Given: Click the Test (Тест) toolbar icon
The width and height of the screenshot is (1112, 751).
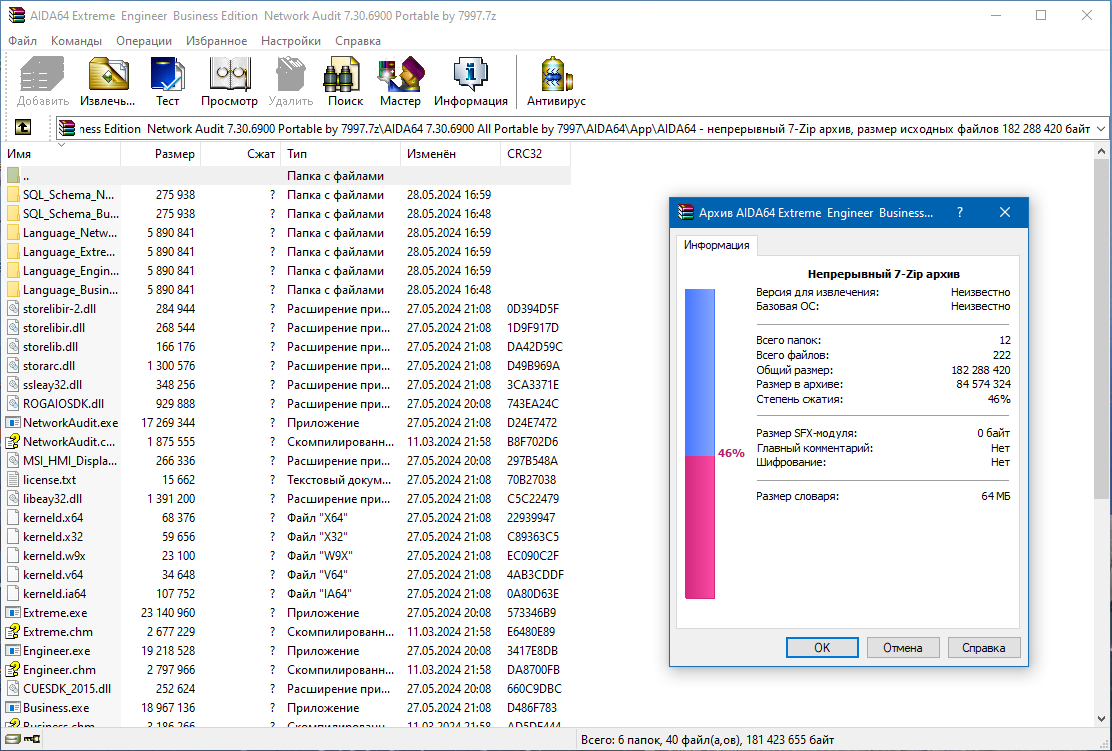Looking at the screenshot, I should click(167, 81).
